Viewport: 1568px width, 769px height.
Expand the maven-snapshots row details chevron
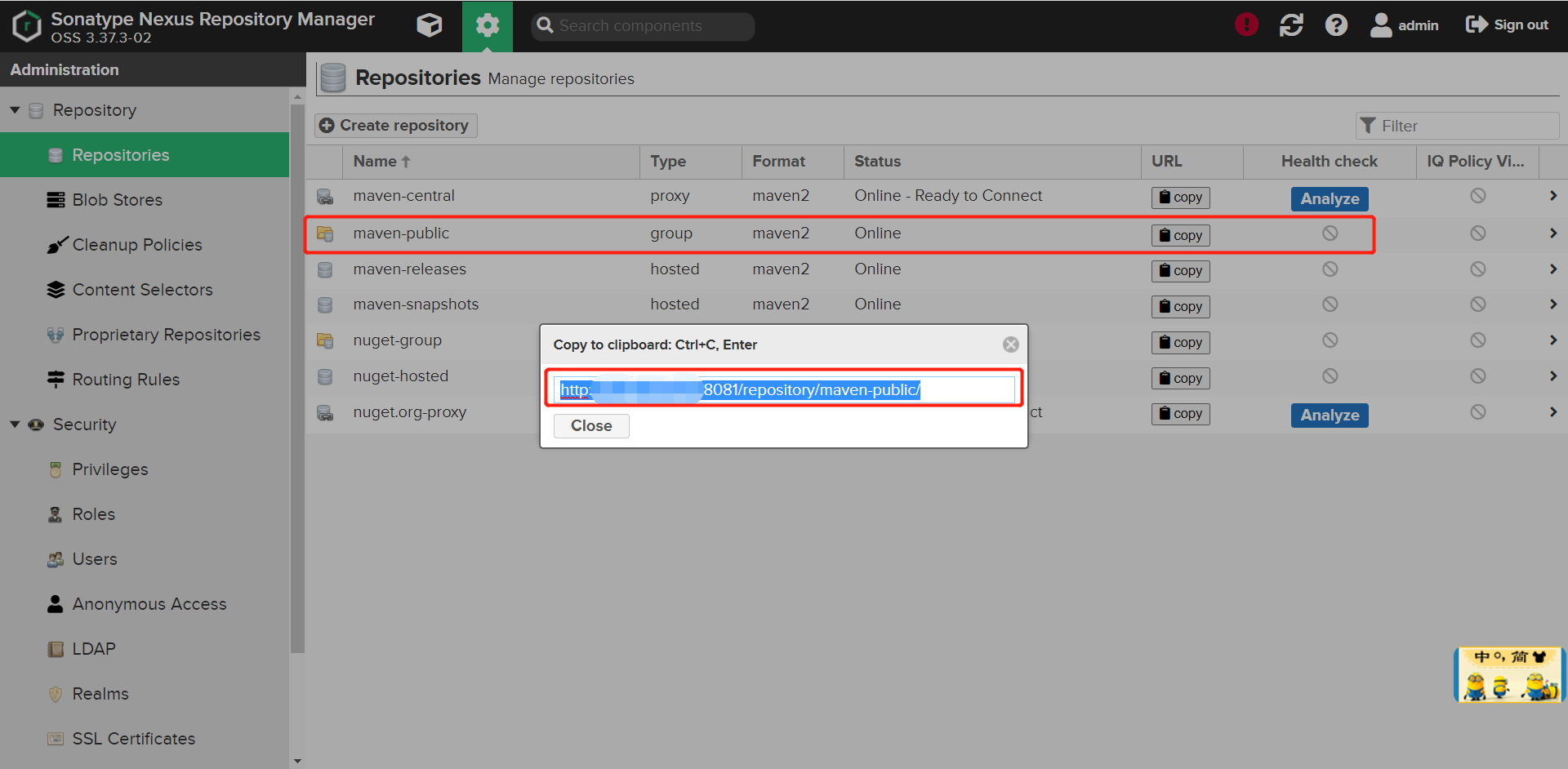tap(1553, 304)
